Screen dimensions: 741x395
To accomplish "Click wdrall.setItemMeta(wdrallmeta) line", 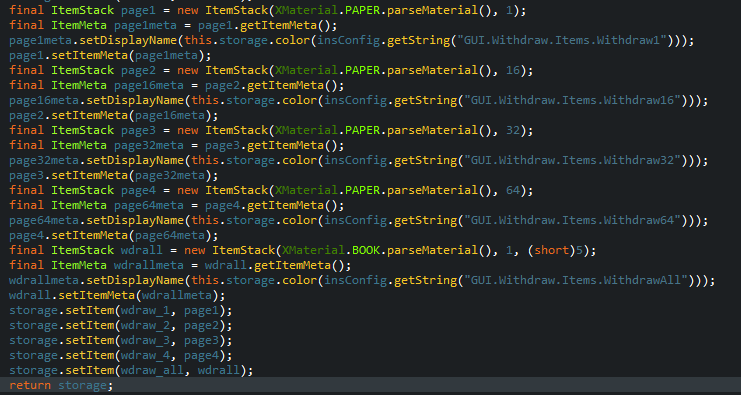I will pos(117,296).
